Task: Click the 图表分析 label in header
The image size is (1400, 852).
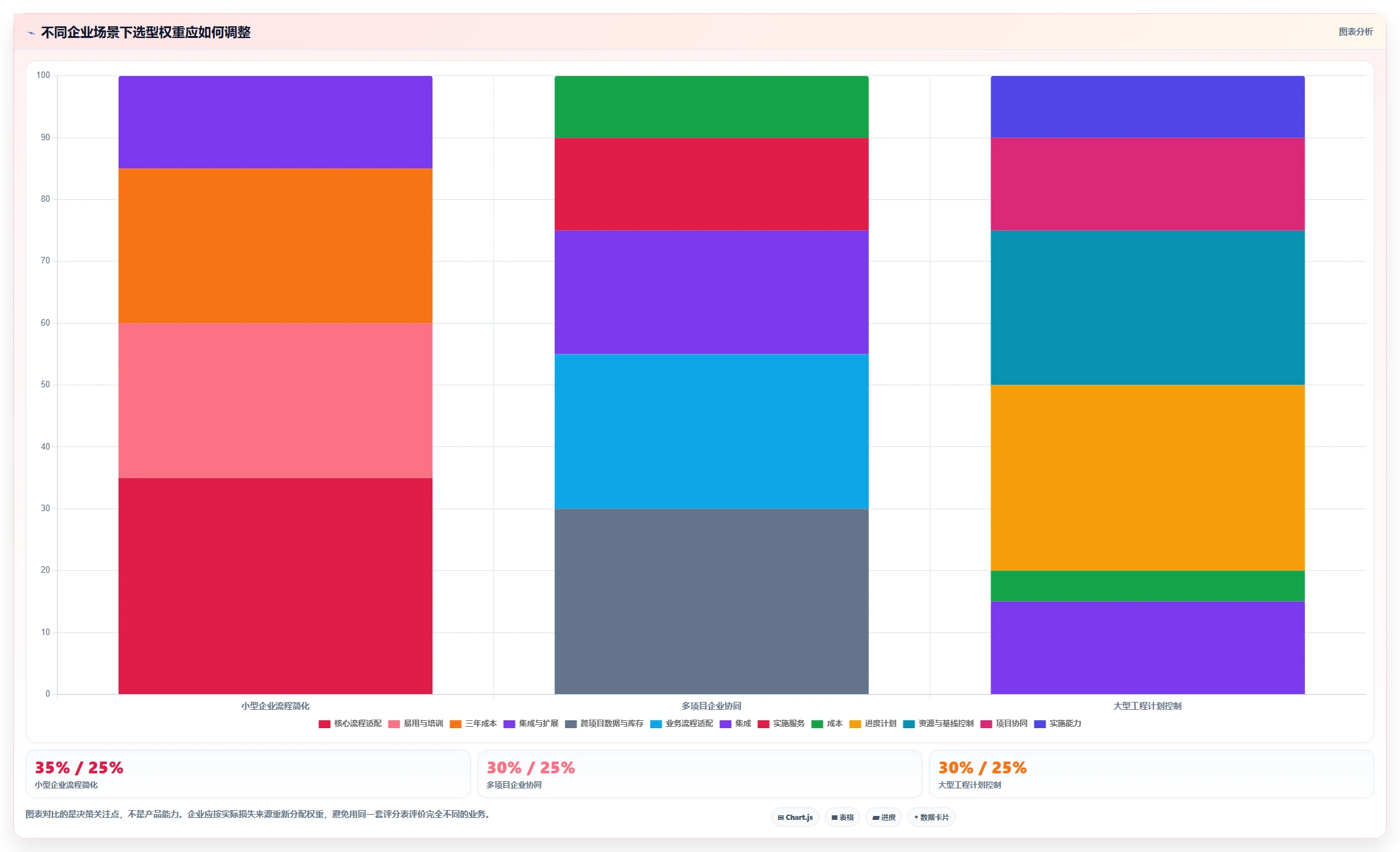Action: coord(1355,31)
